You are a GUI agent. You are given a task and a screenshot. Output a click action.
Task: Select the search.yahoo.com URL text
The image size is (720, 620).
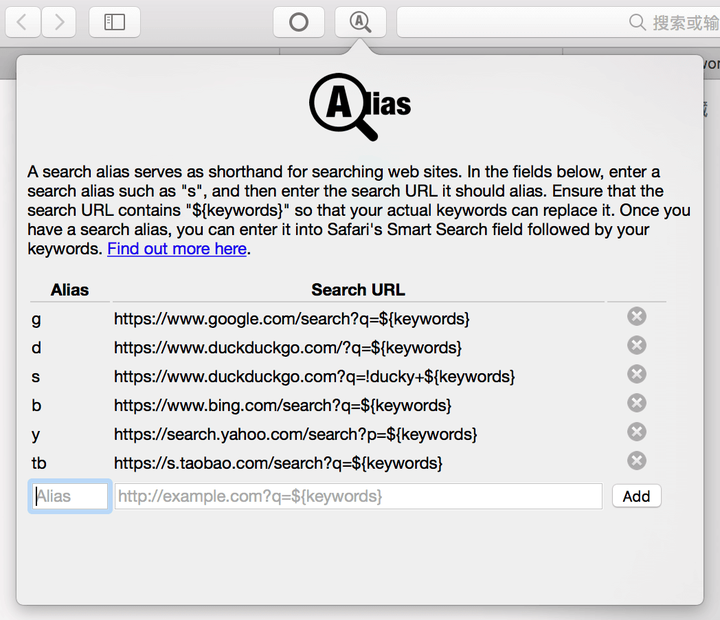295,434
